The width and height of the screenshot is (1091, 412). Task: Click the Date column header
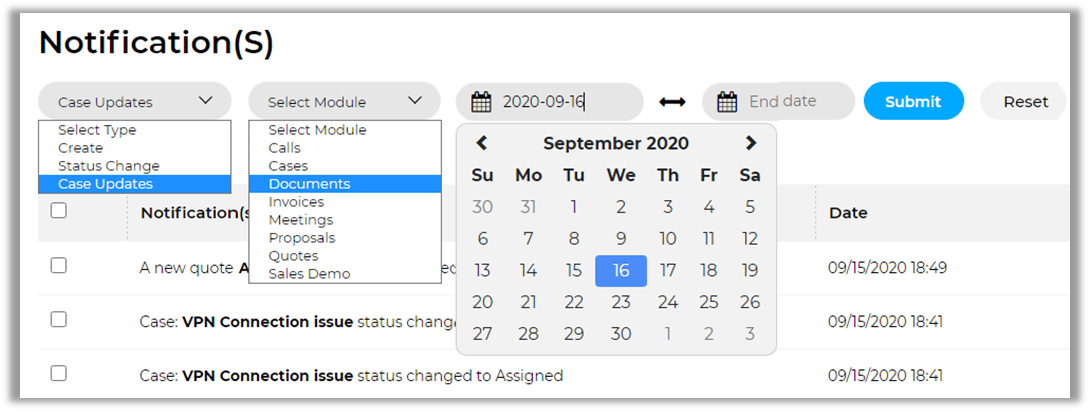point(848,212)
